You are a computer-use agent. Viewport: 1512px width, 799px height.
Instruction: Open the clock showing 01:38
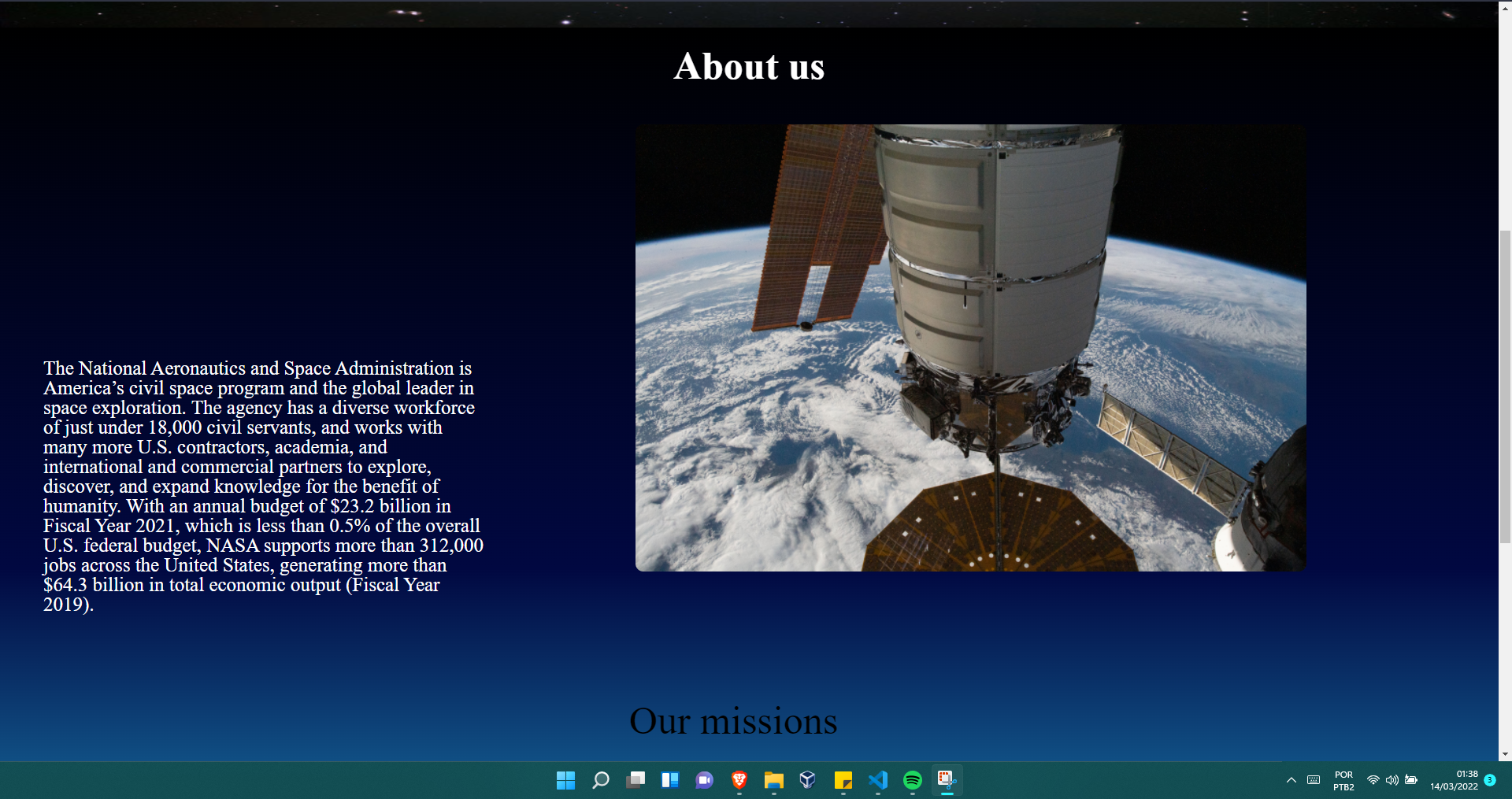pos(1455,780)
